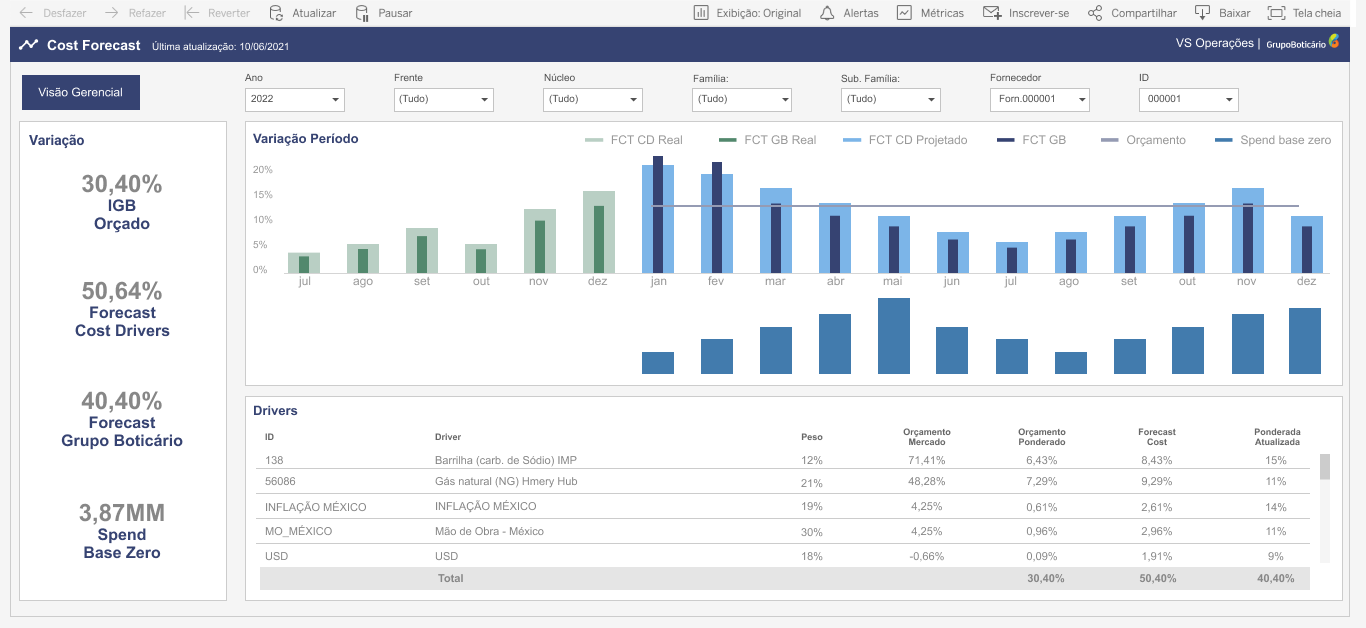1366x628 pixels.
Task: Select the Barrilha (carb. de Sódio) IMP row
Action: (505, 460)
